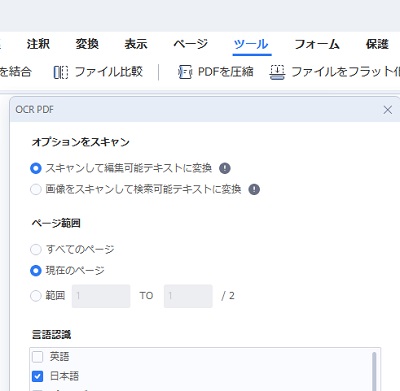Select スキャンして編集可能テキストに変換 option
The image size is (400, 391).
click(36, 168)
